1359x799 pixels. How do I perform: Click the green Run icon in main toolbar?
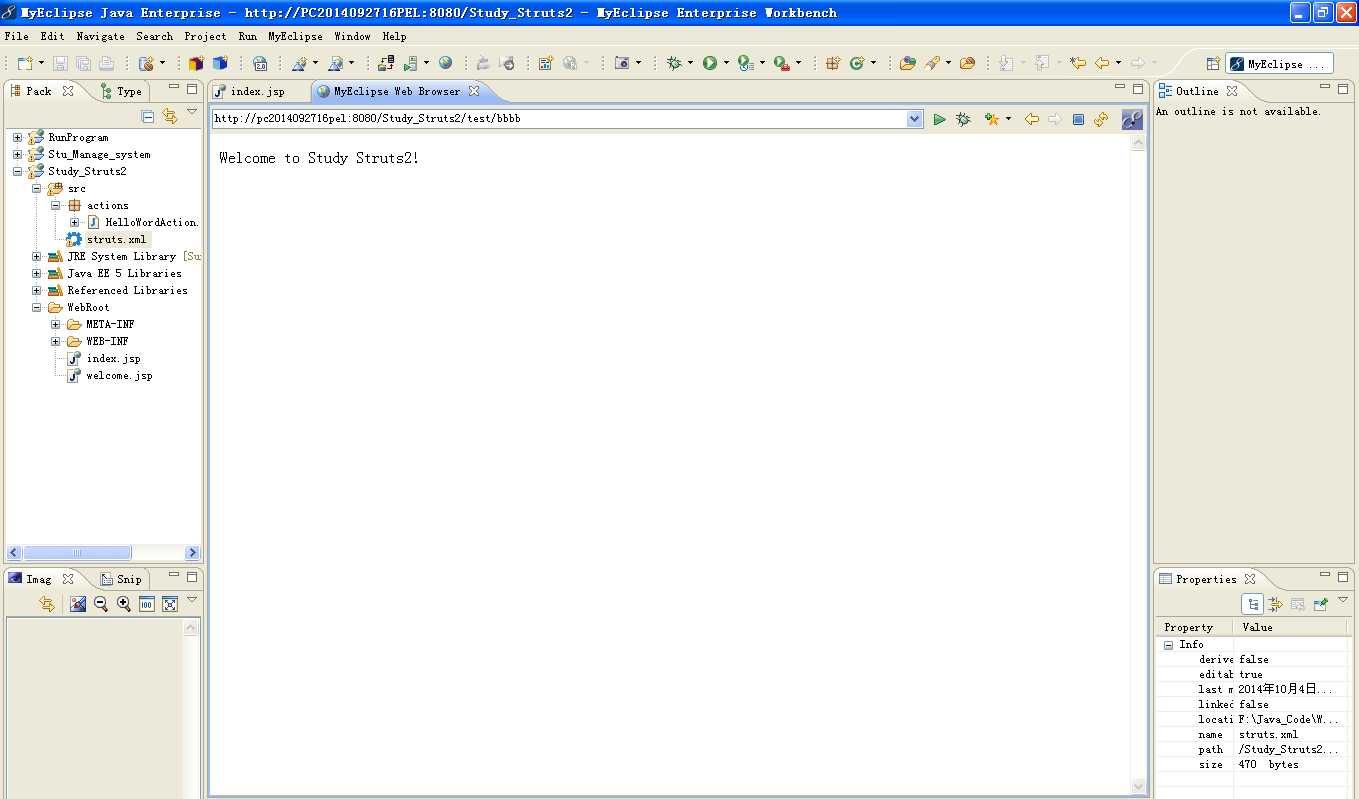click(x=709, y=63)
